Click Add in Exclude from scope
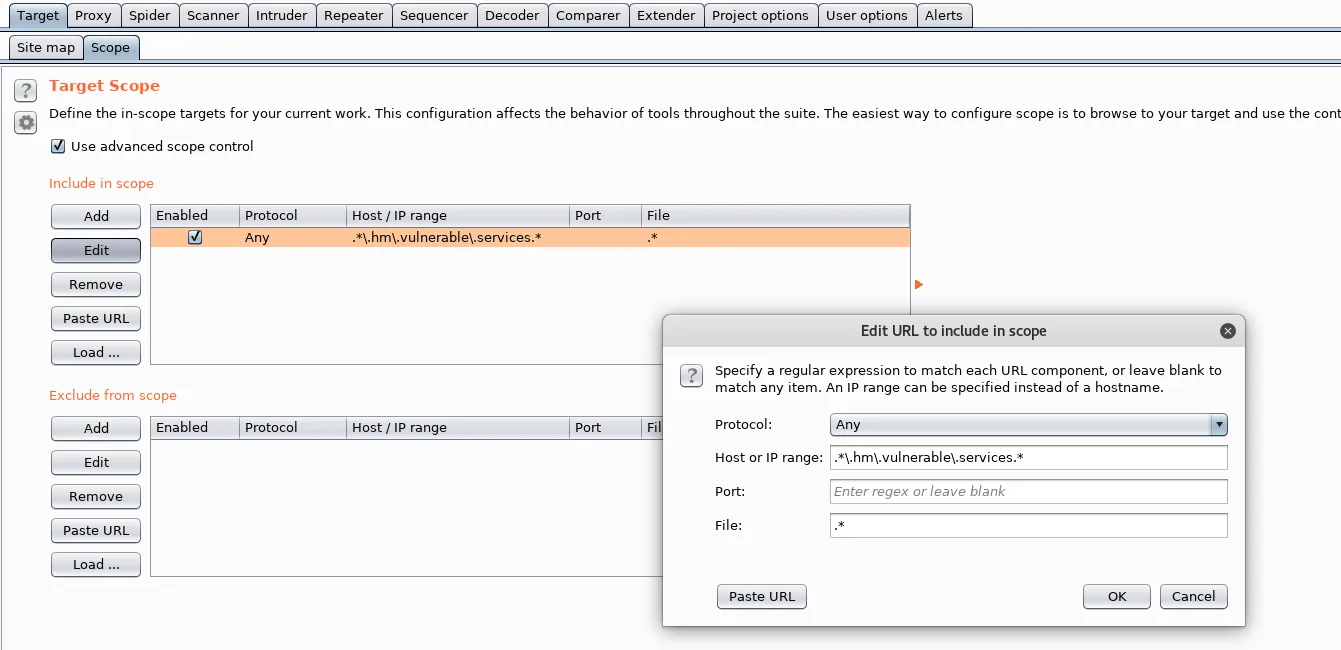This screenshot has width=1341, height=650. coord(96,428)
